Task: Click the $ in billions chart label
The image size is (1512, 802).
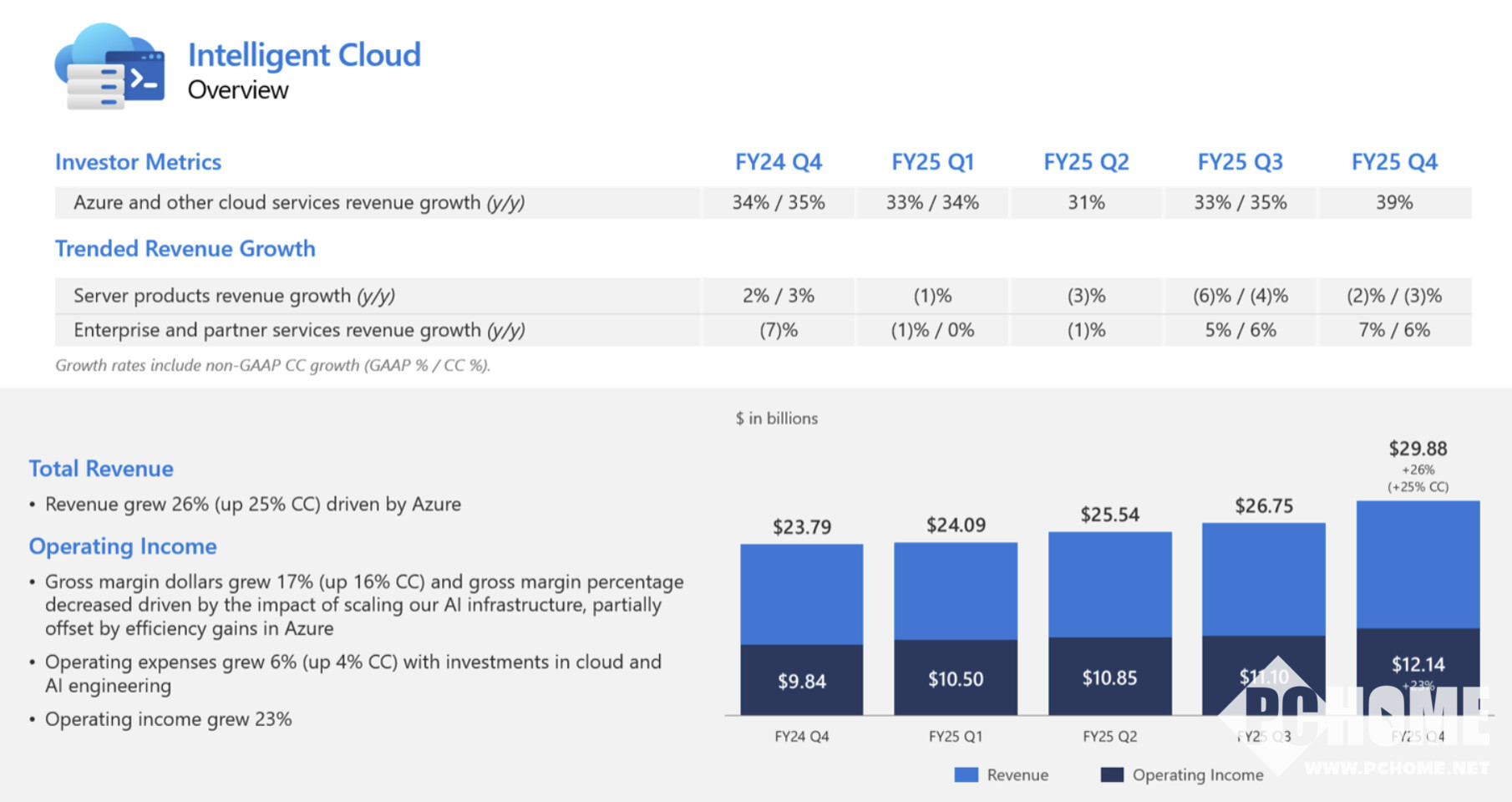Action: click(x=777, y=419)
